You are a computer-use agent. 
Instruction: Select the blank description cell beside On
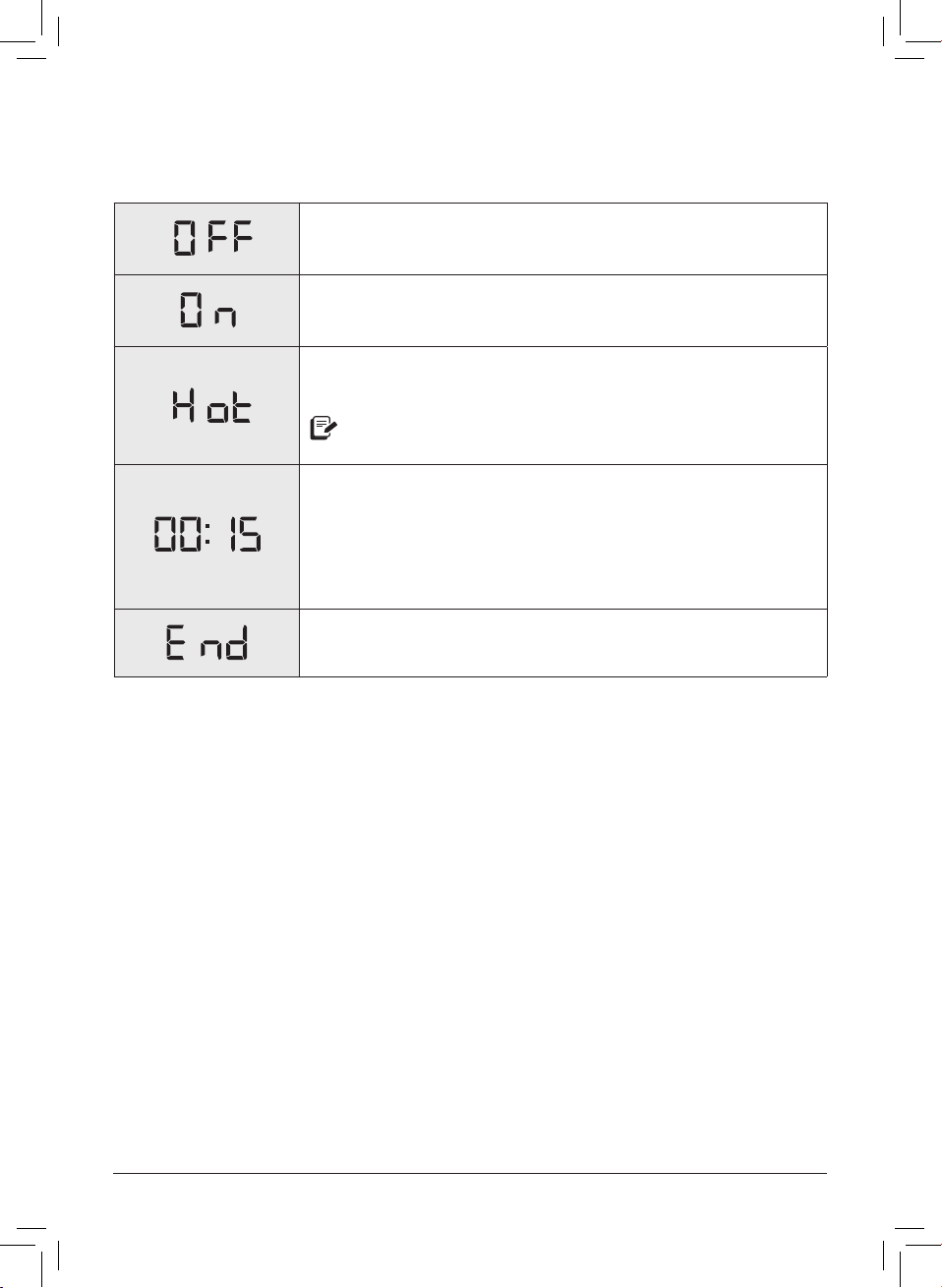(x=562, y=311)
